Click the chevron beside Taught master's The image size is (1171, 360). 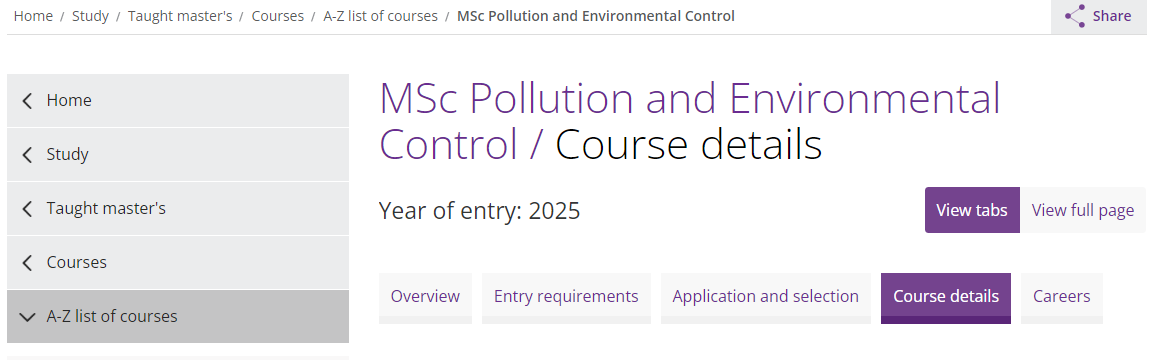point(28,208)
